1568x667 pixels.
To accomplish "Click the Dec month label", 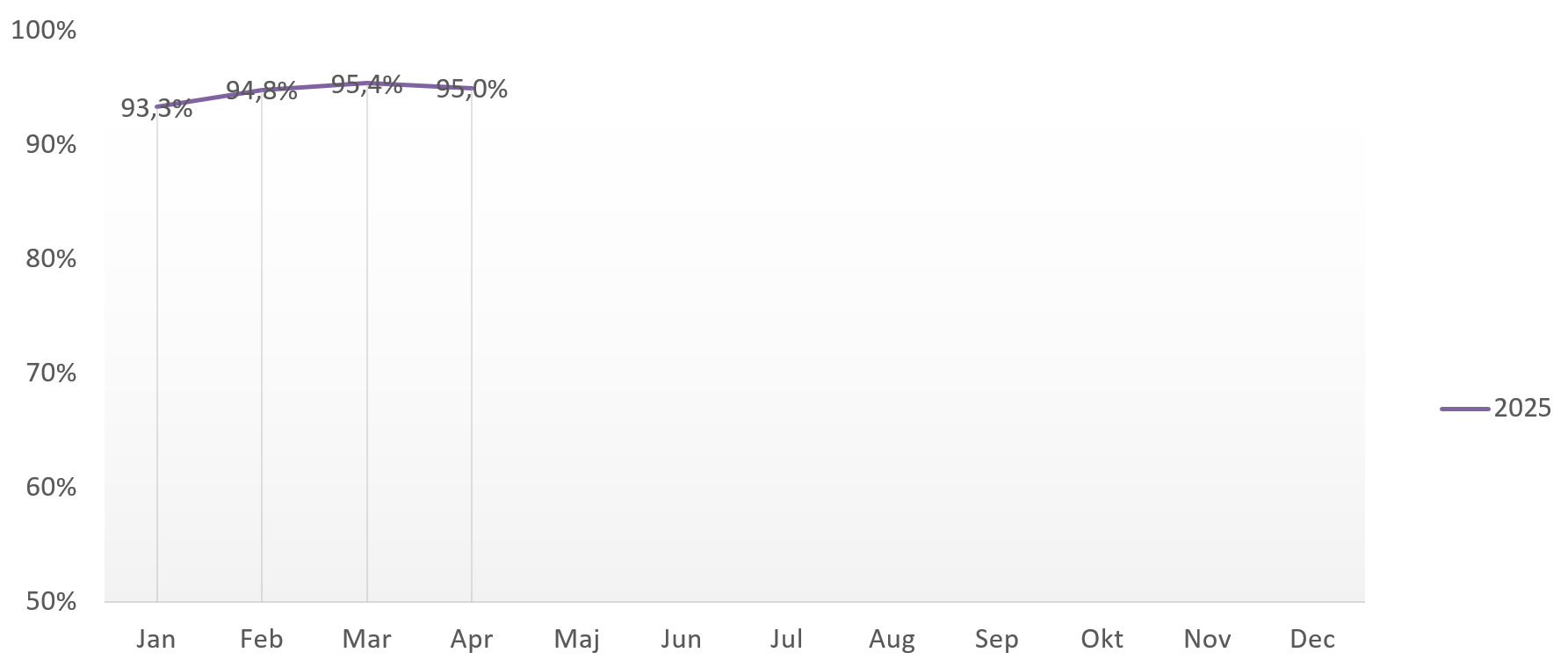I will (x=1312, y=639).
